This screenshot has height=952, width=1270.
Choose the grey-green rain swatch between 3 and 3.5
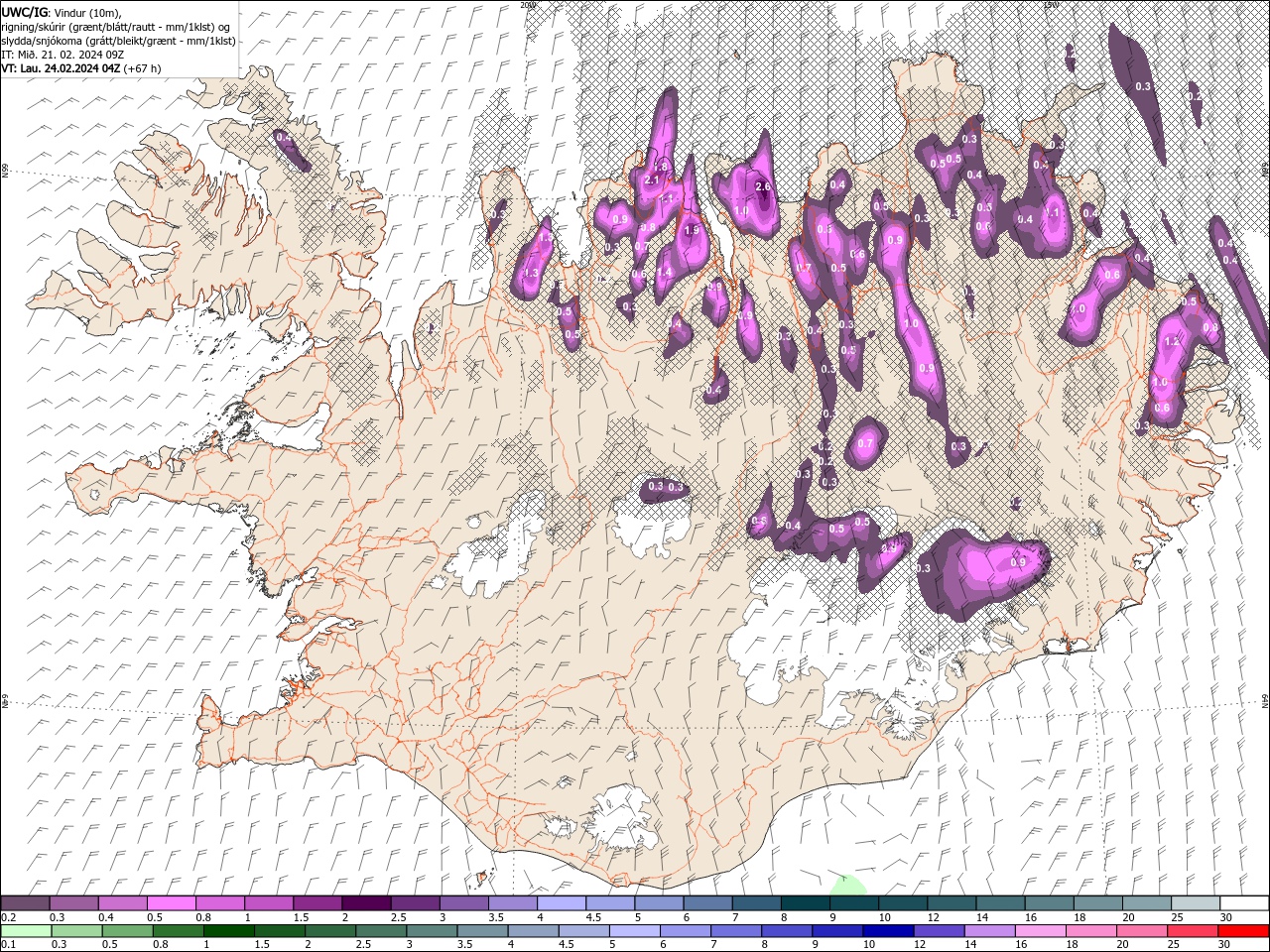click(x=432, y=931)
